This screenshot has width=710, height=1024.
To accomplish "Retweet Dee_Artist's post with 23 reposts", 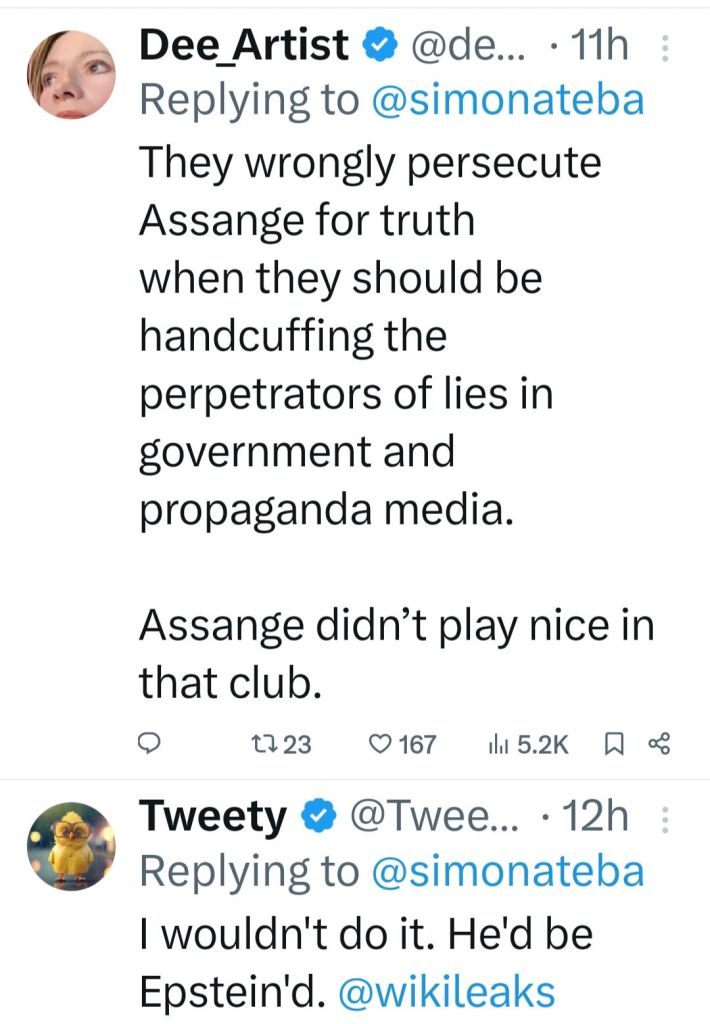I will click(x=278, y=744).
